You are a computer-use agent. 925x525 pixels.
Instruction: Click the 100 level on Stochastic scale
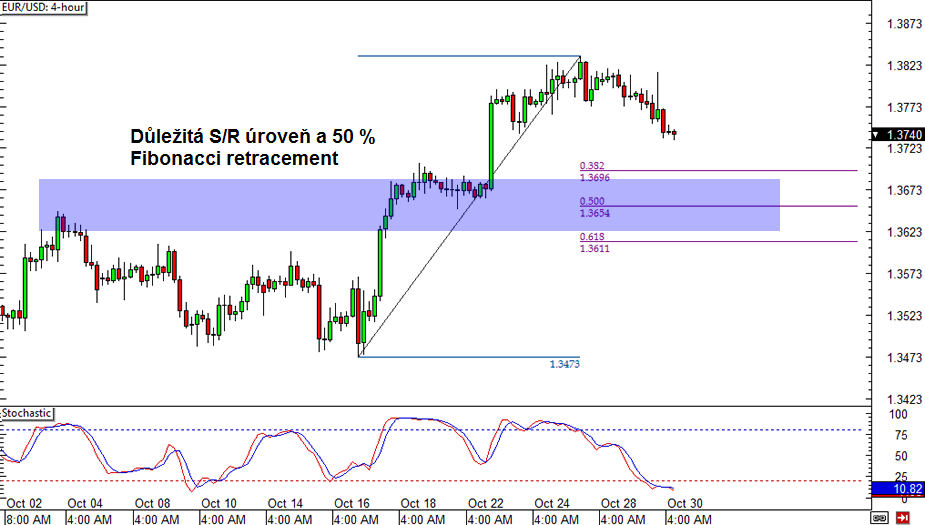(x=898, y=414)
